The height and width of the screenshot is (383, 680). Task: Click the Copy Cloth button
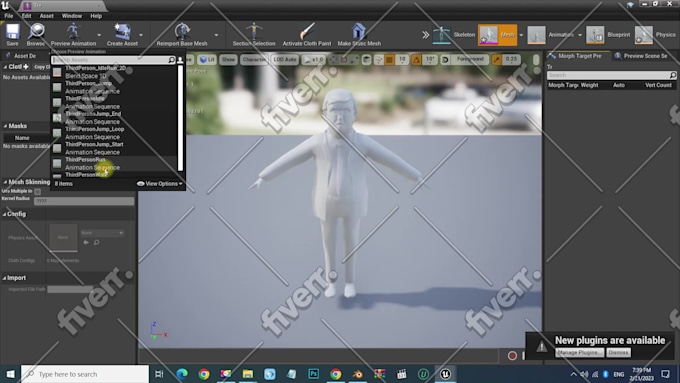[41, 67]
